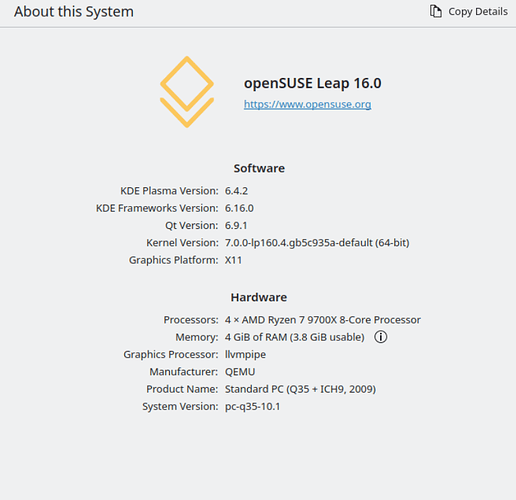Click the openSUSE Leap 16.0 heading
The height and width of the screenshot is (500, 516).
313,83
